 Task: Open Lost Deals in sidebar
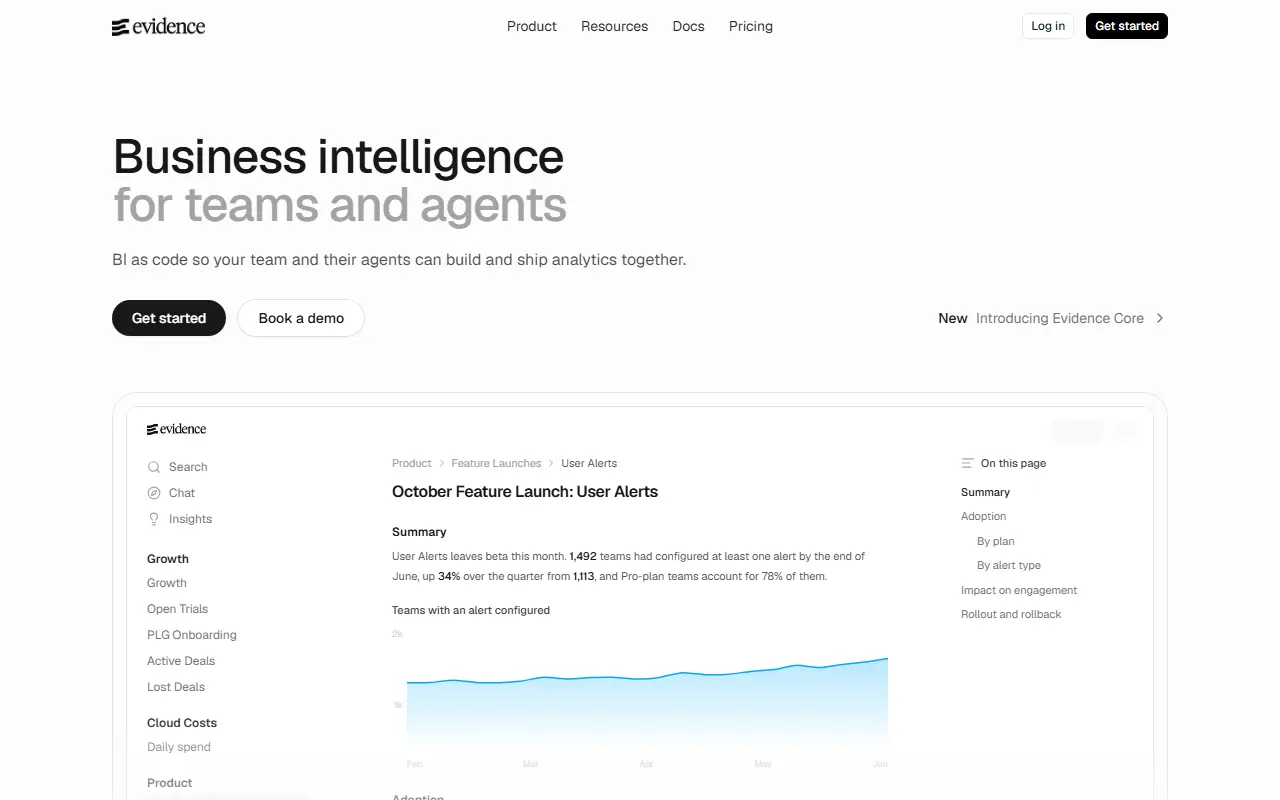point(176,687)
